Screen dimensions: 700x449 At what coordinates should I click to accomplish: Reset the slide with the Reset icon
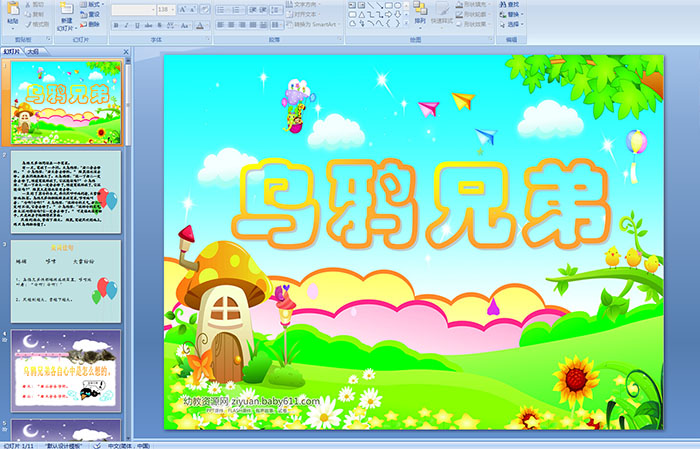click(83, 15)
